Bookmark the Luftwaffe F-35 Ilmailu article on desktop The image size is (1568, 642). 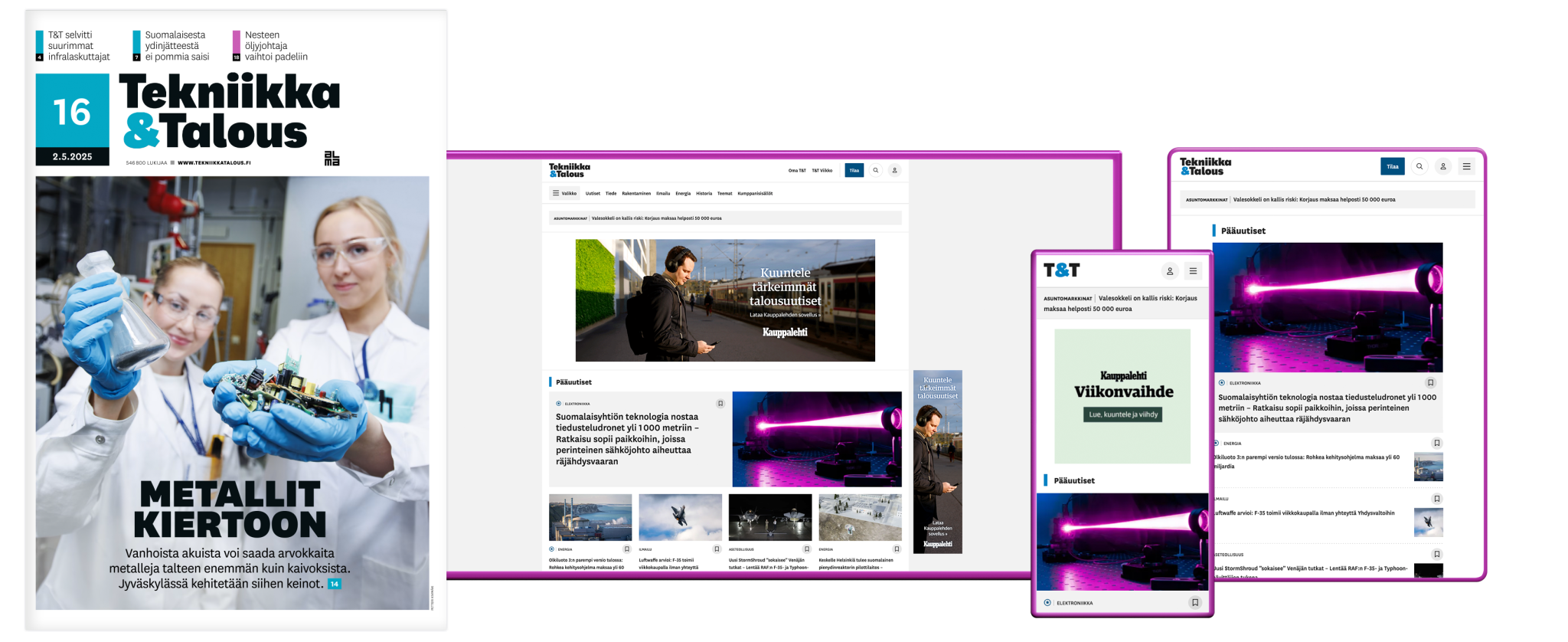[717, 549]
